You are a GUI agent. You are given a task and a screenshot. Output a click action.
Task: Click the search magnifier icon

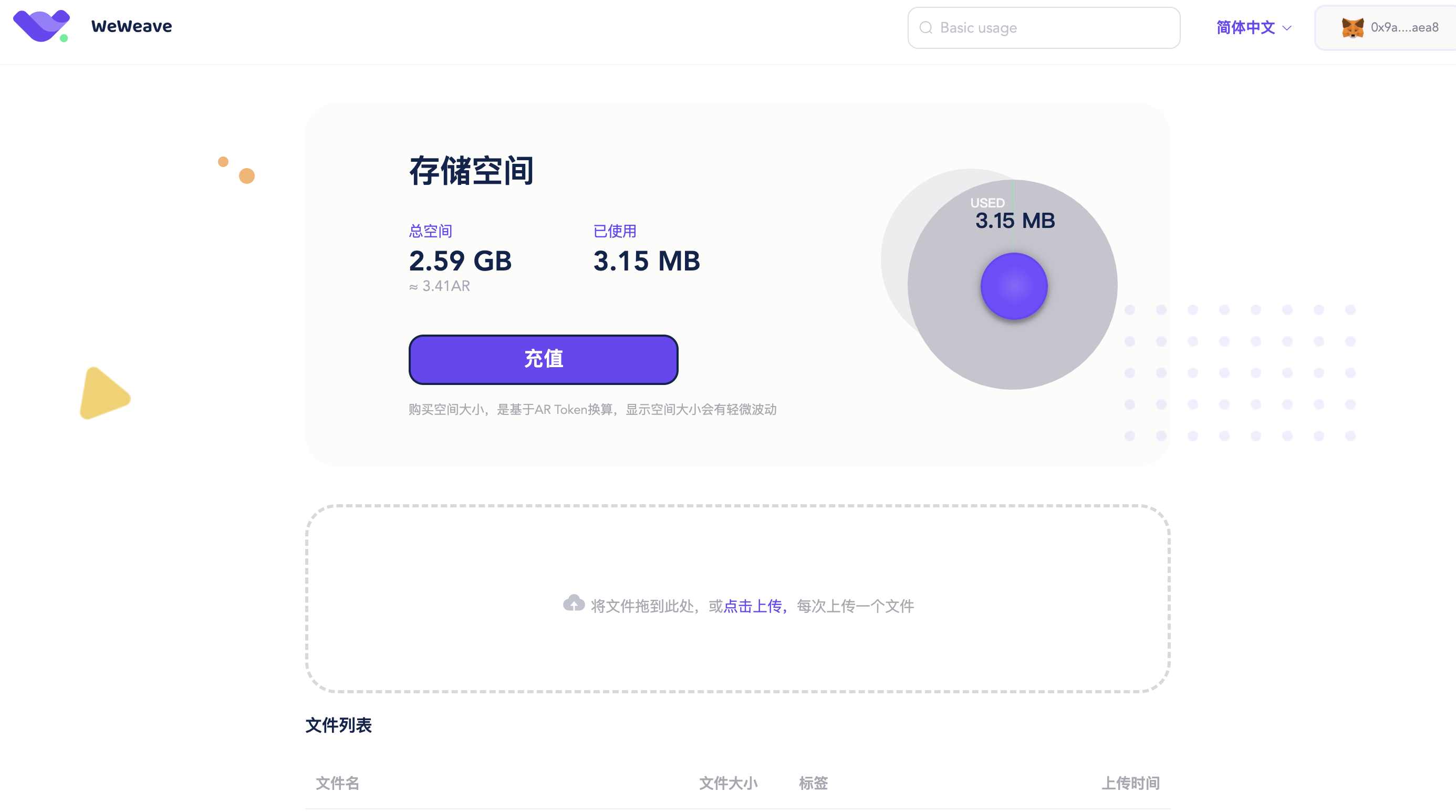[x=925, y=28]
